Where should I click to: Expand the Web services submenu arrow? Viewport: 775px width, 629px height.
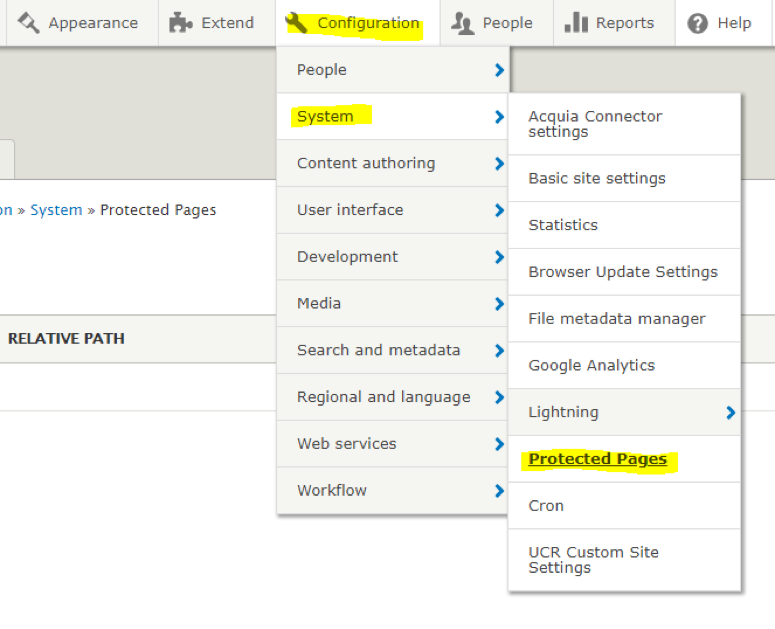click(499, 444)
